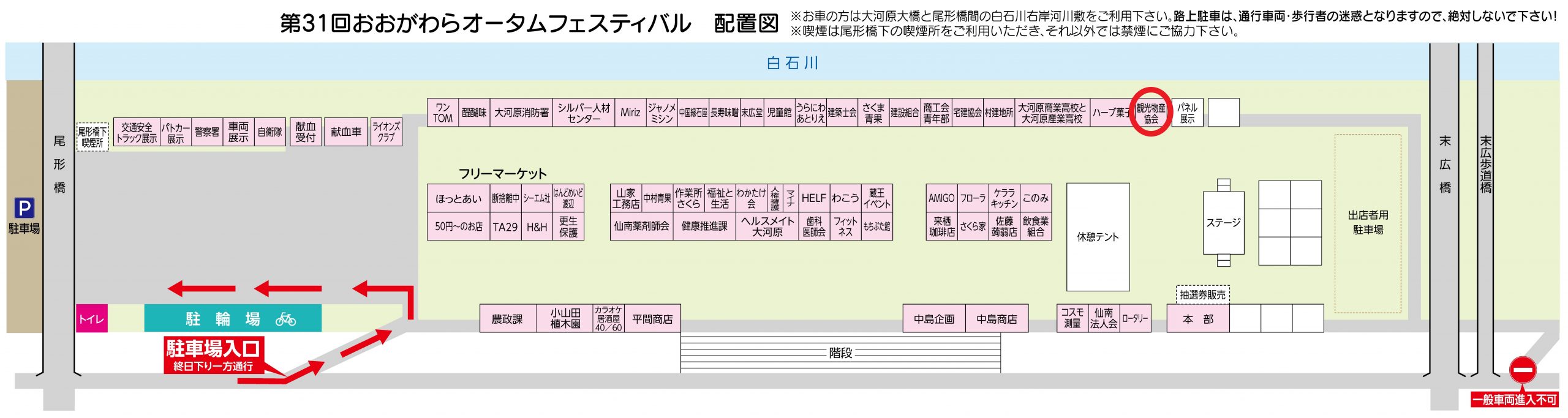Screen dimensions: 1568x418
Task: Select the 飲食業組合 booth
Action: (1036, 226)
